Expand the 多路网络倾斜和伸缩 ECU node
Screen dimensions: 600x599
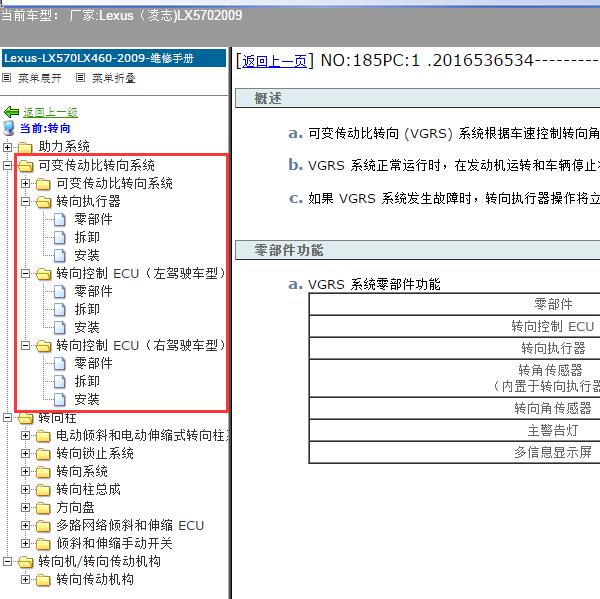click(x=25, y=526)
